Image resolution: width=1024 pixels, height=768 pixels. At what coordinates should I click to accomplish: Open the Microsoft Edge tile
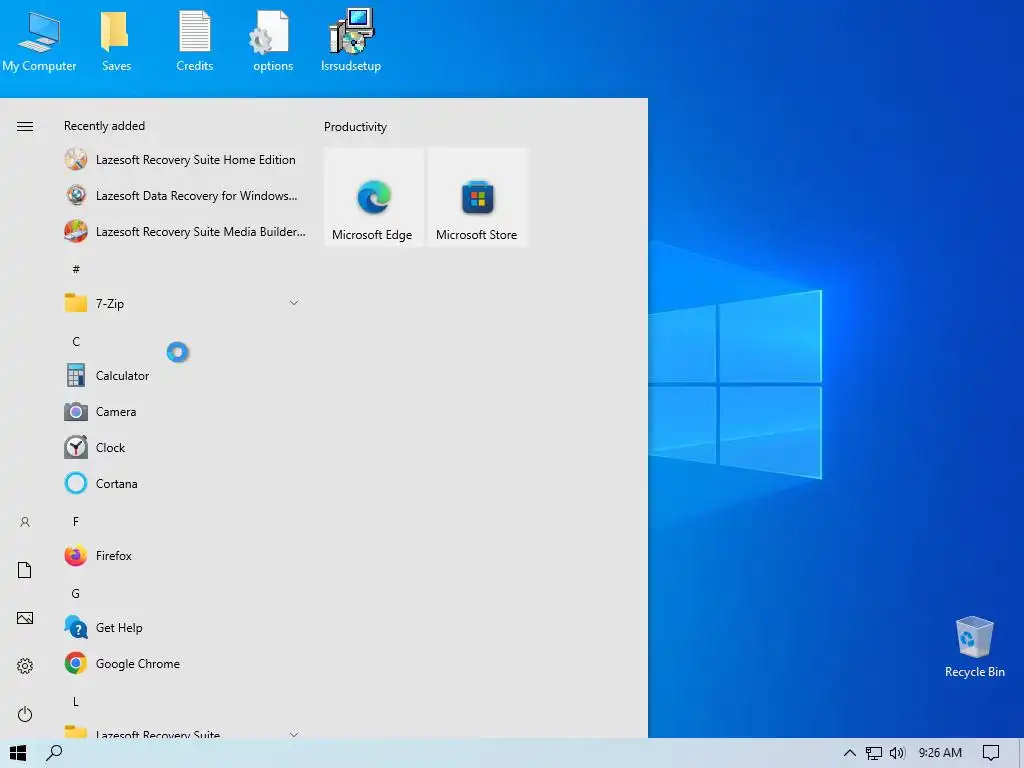point(374,197)
